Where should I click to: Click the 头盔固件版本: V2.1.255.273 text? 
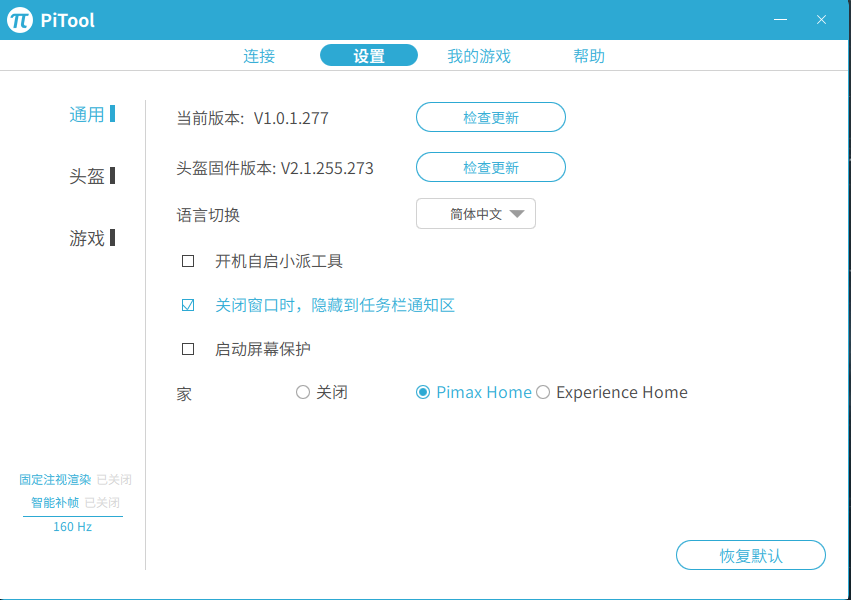[x=275, y=168]
